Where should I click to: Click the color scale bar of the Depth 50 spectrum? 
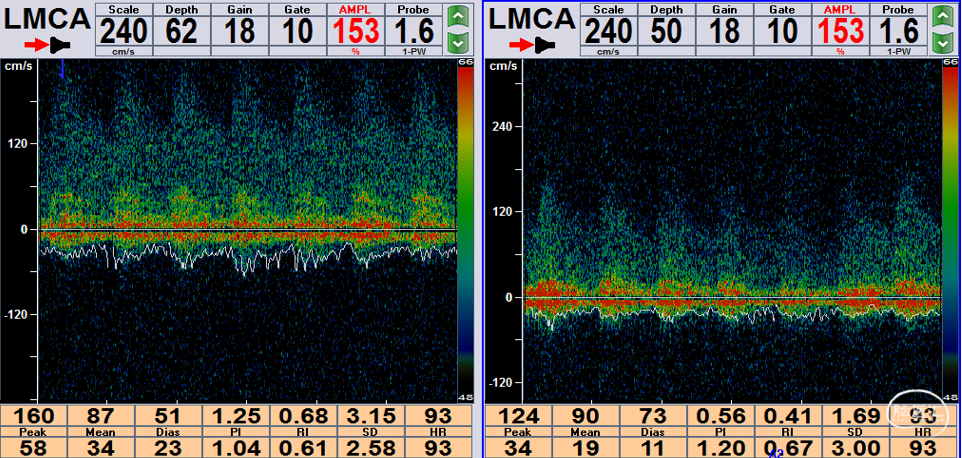click(x=950, y=231)
